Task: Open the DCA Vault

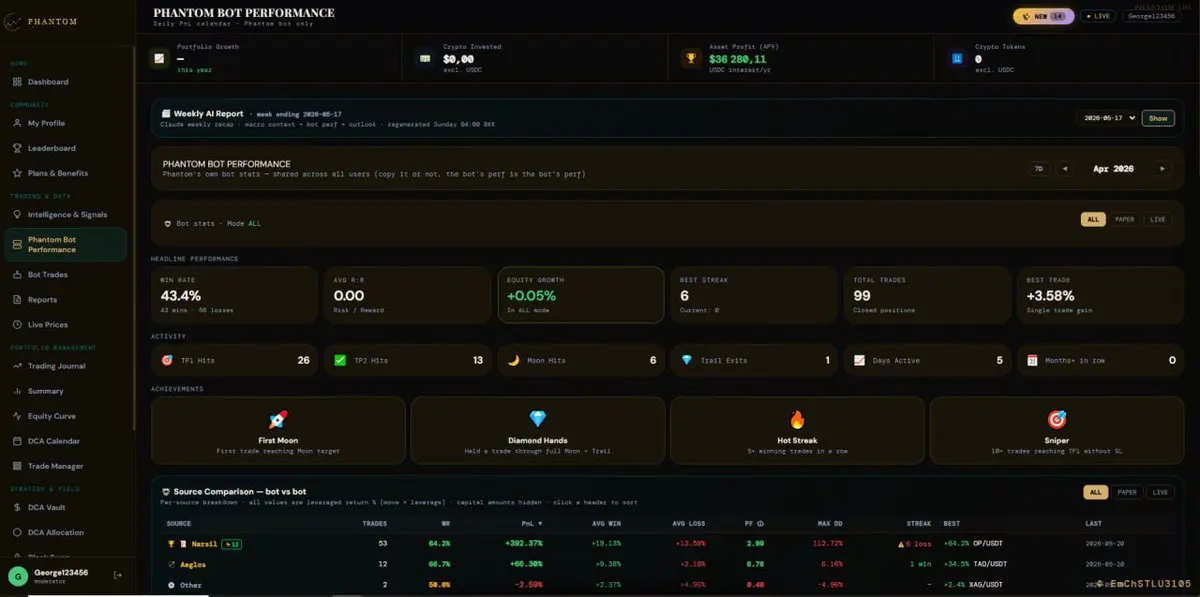Action: (66, 507)
